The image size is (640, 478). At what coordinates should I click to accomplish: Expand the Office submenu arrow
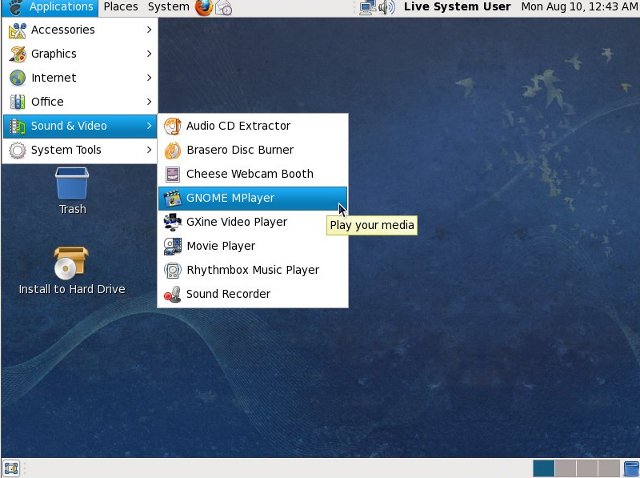149,102
